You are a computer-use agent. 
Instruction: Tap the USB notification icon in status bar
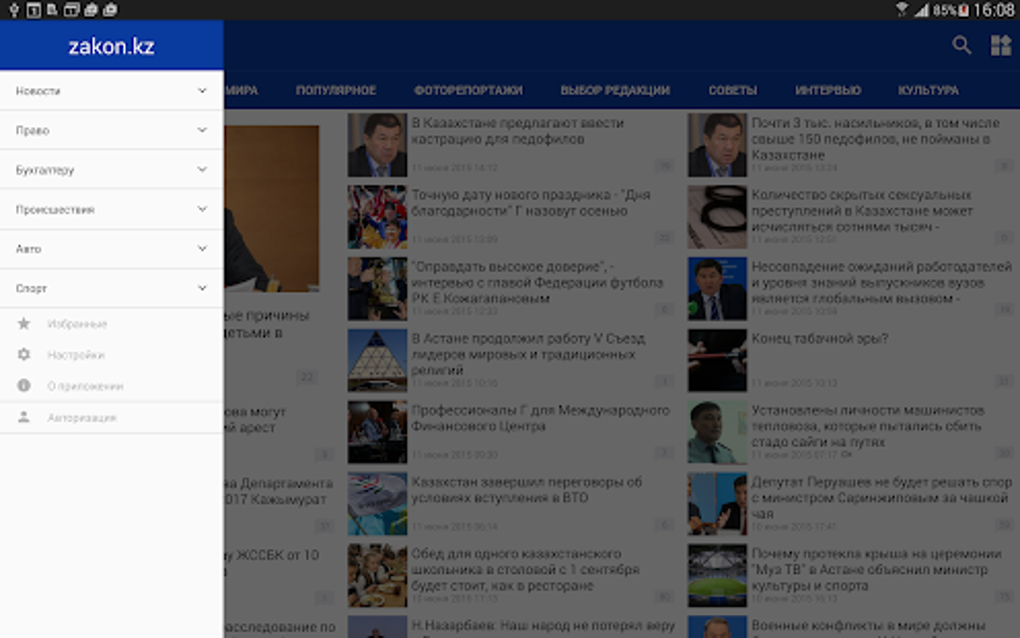click(14, 10)
